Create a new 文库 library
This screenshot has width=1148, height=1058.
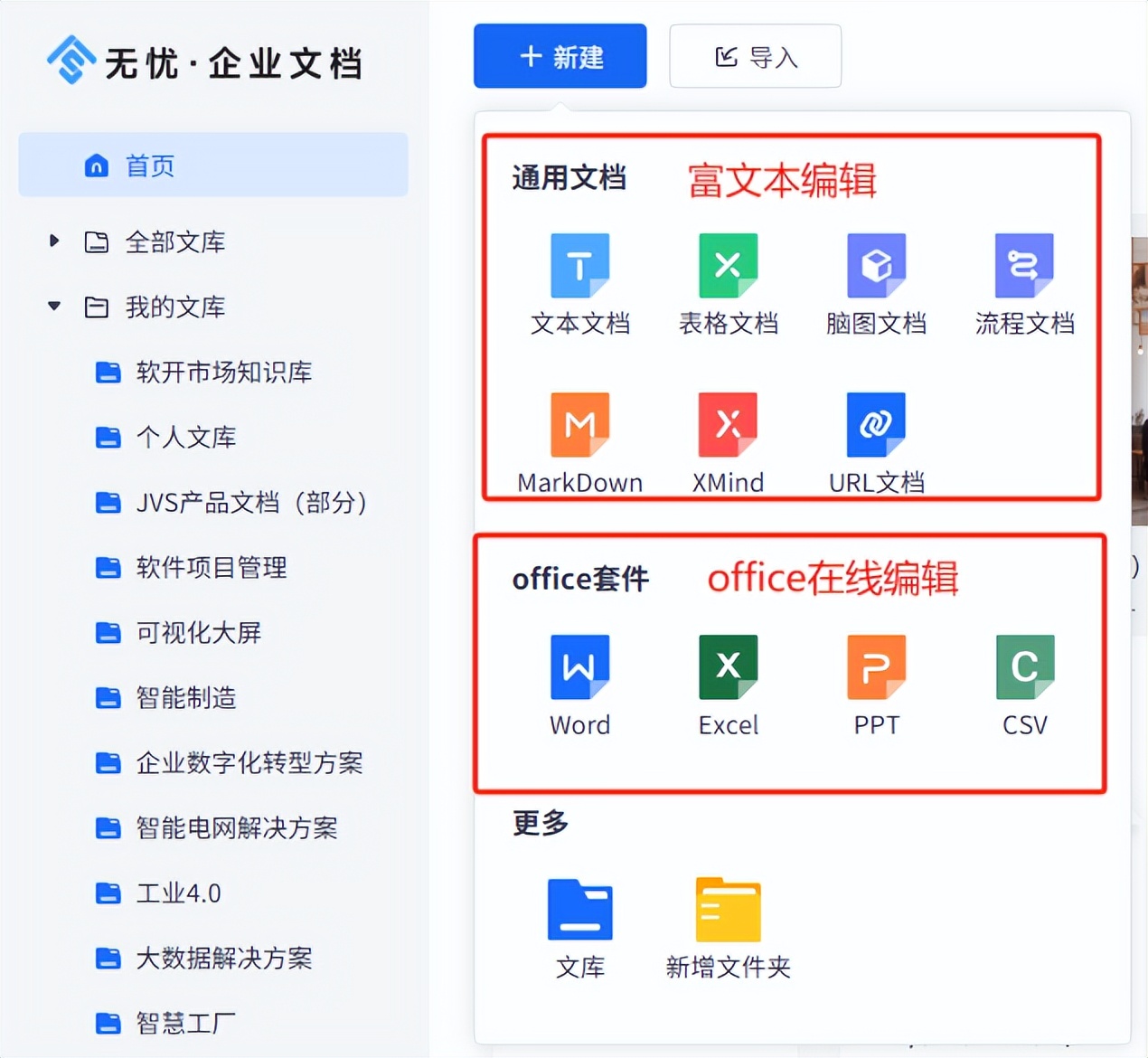pos(580,929)
